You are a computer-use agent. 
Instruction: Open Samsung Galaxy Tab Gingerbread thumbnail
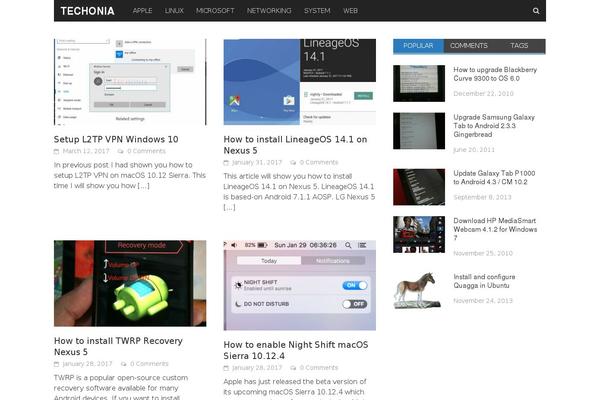419,131
